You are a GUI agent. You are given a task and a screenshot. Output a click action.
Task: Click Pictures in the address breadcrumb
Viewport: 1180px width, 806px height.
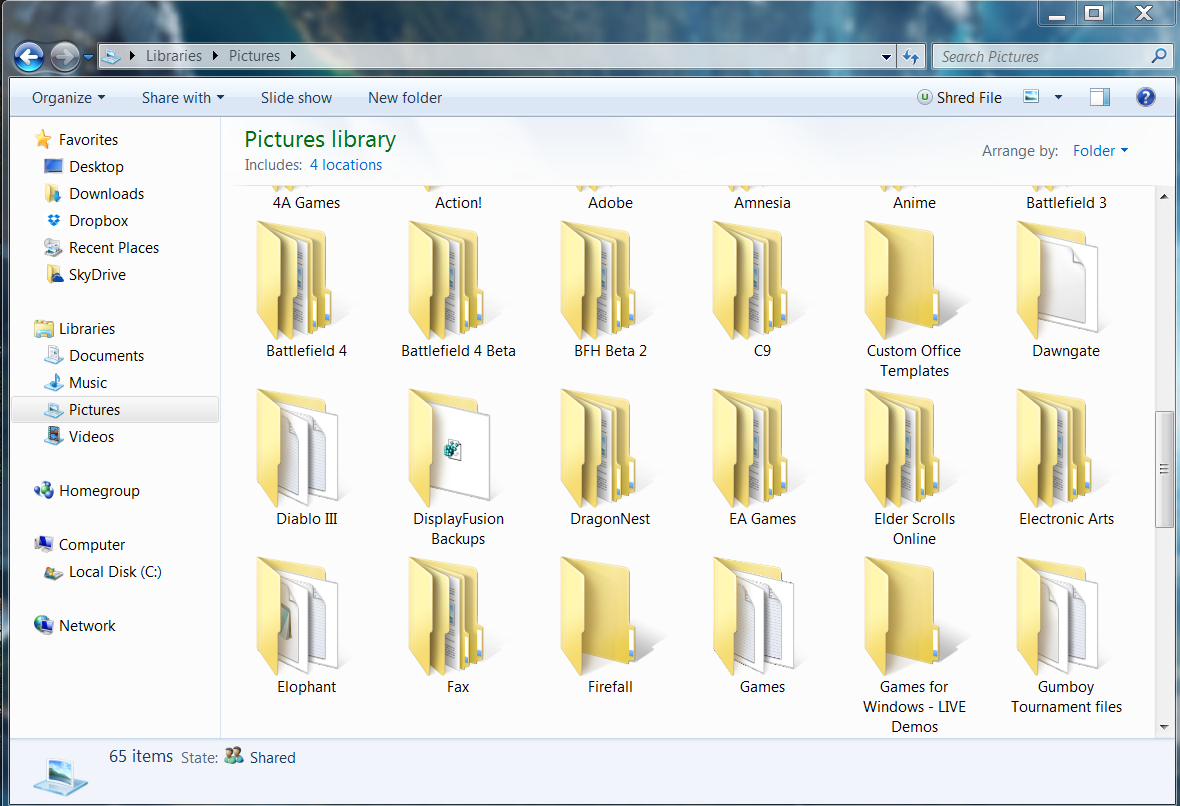254,56
